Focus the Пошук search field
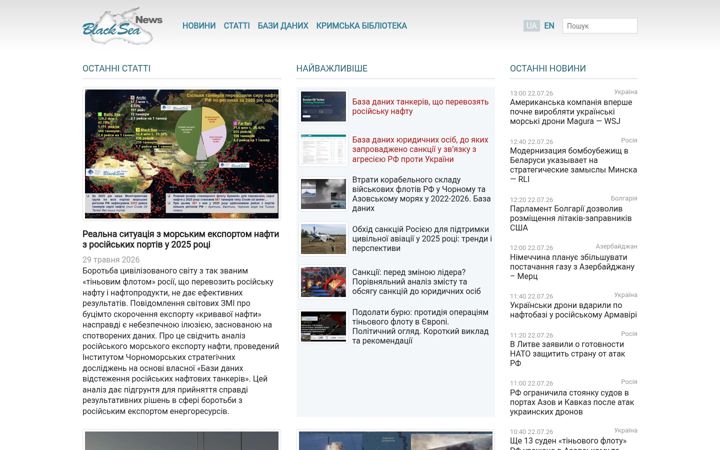The image size is (720, 450). (600, 26)
